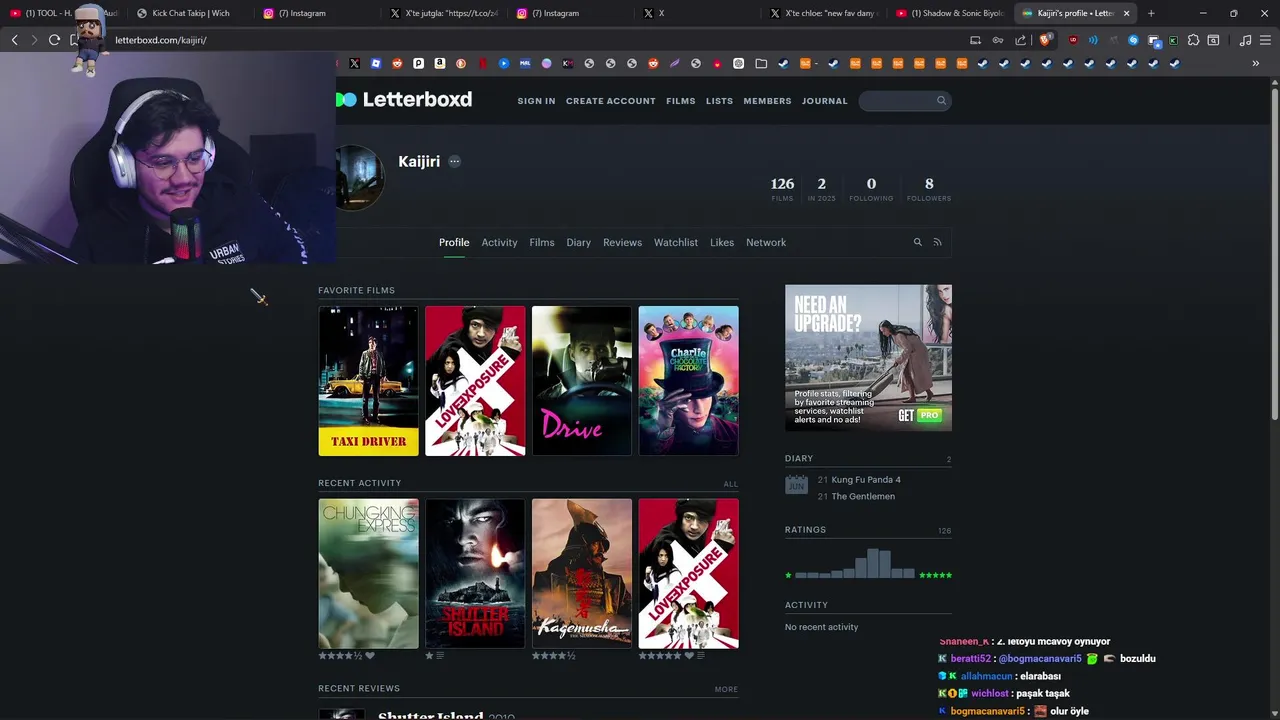Select the Diary profile tab
1280x720 pixels.
point(578,242)
